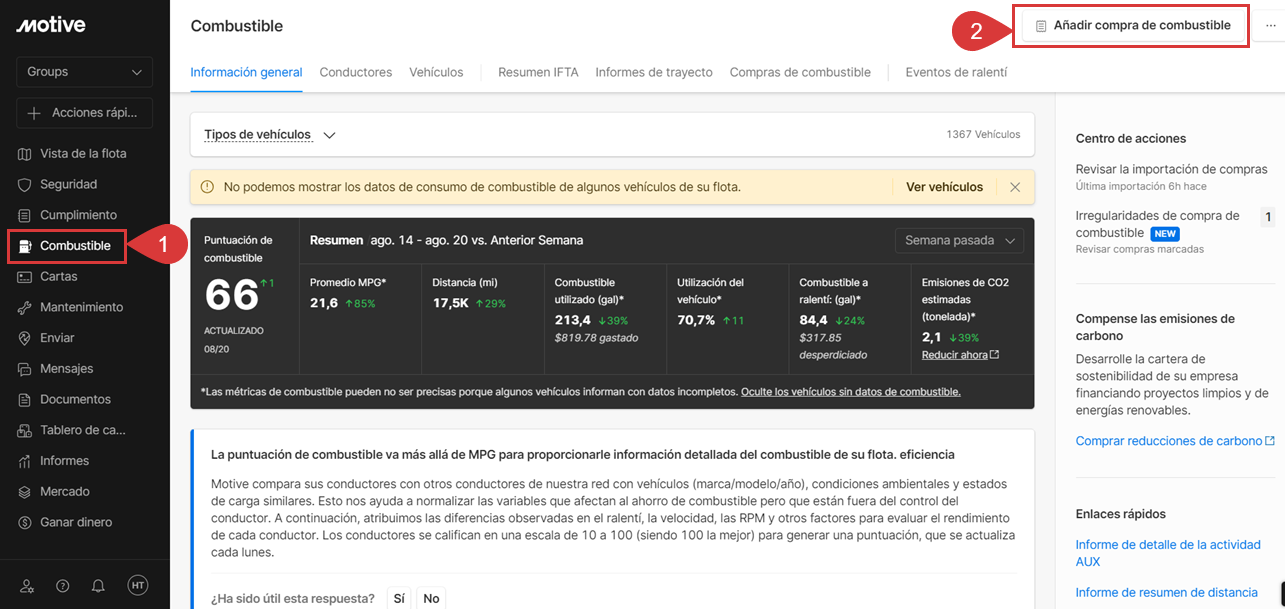Image resolution: width=1285 pixels, height=609 pixels.
Task: Open admin settings icon in sidebar footer
Action: tap(27, 586)
